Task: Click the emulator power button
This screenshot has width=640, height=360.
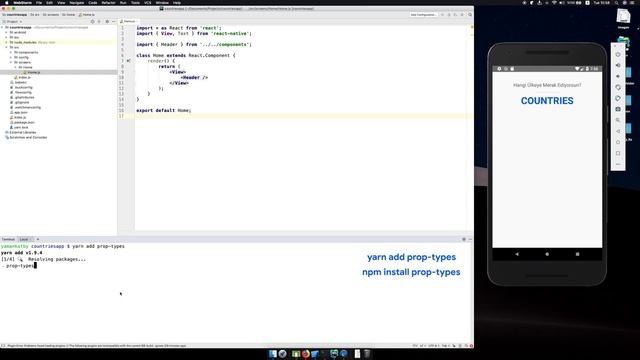Action: pos(618,54)
